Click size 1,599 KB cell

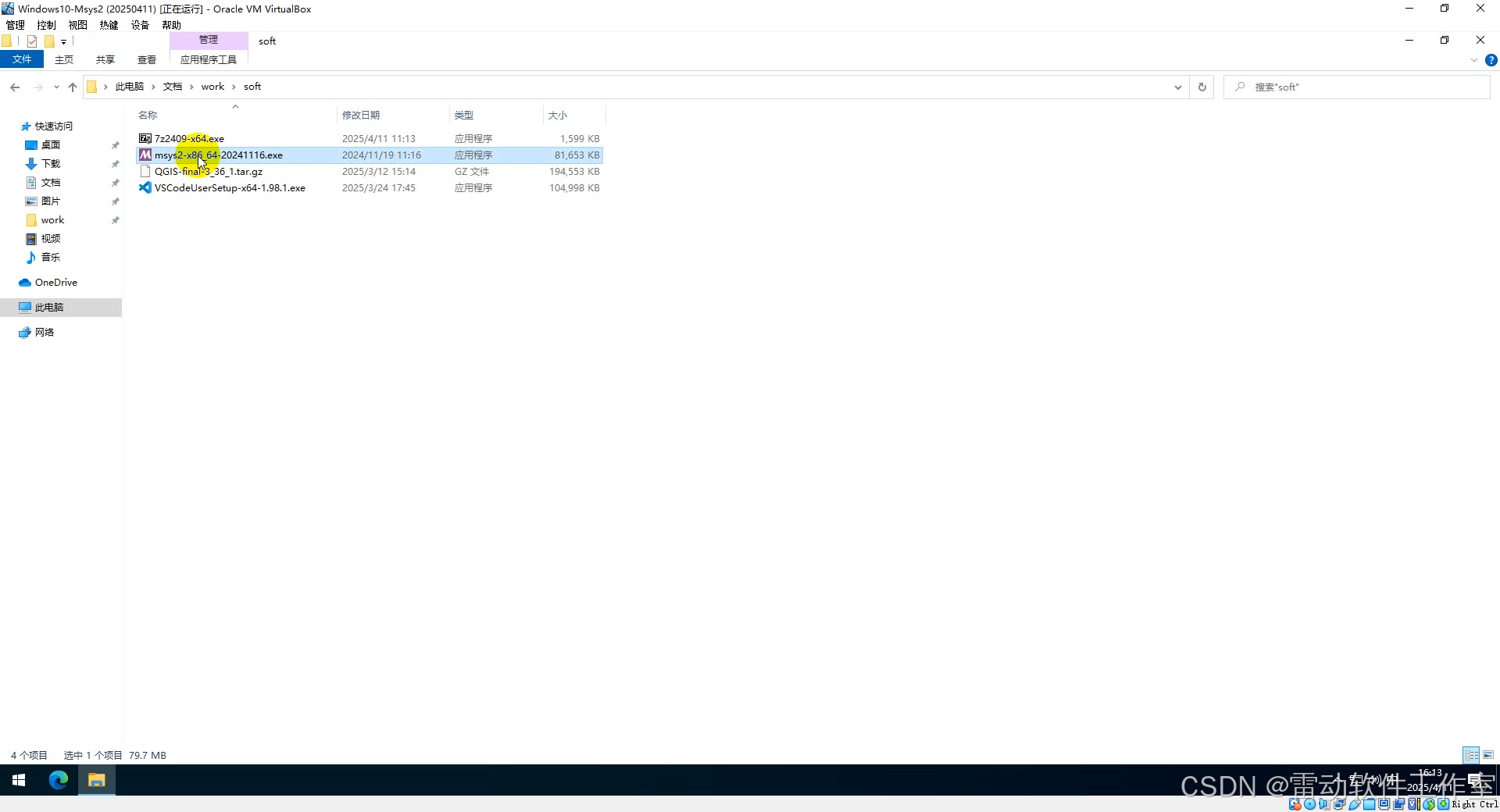(x=580, y=139)
